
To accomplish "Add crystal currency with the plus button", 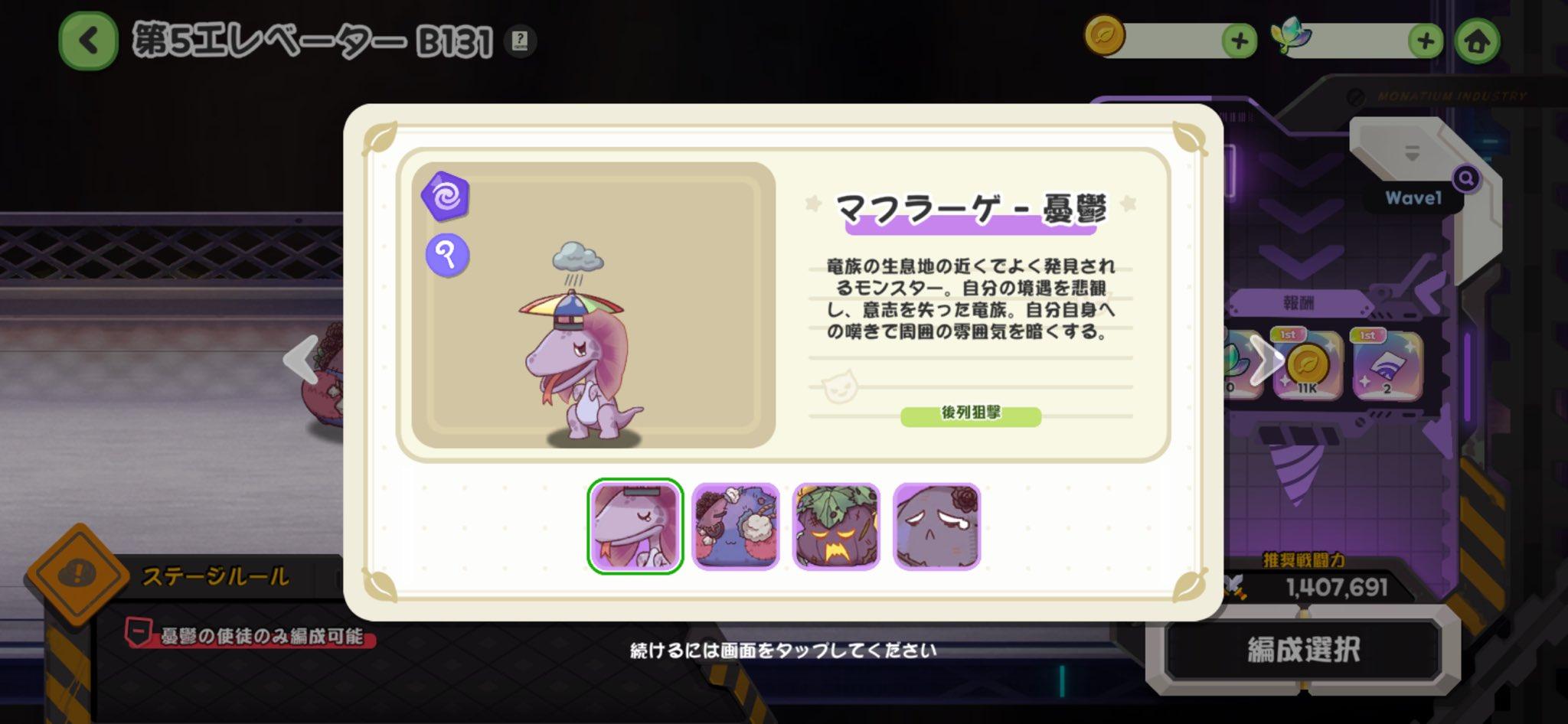I will tap(1426, 41).
